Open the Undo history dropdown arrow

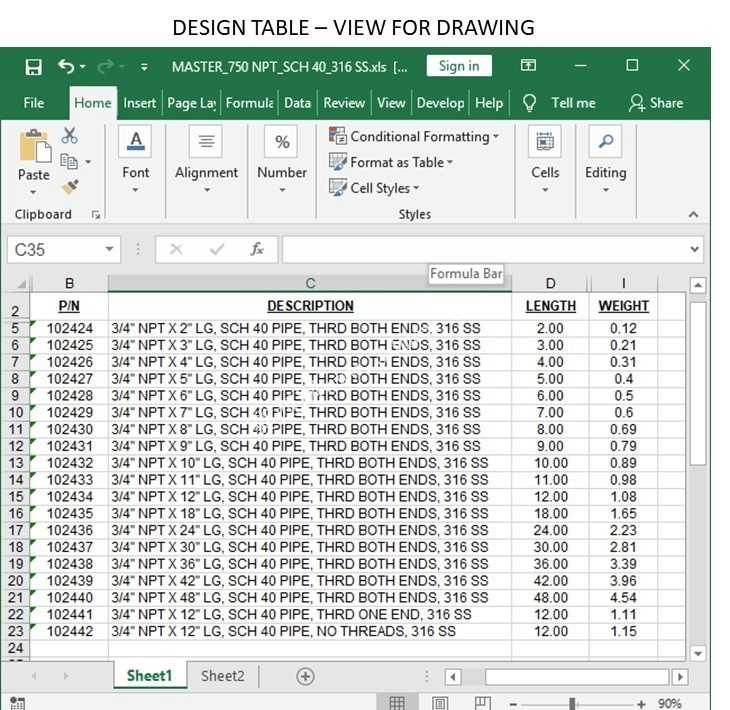(x=83, y=67)
